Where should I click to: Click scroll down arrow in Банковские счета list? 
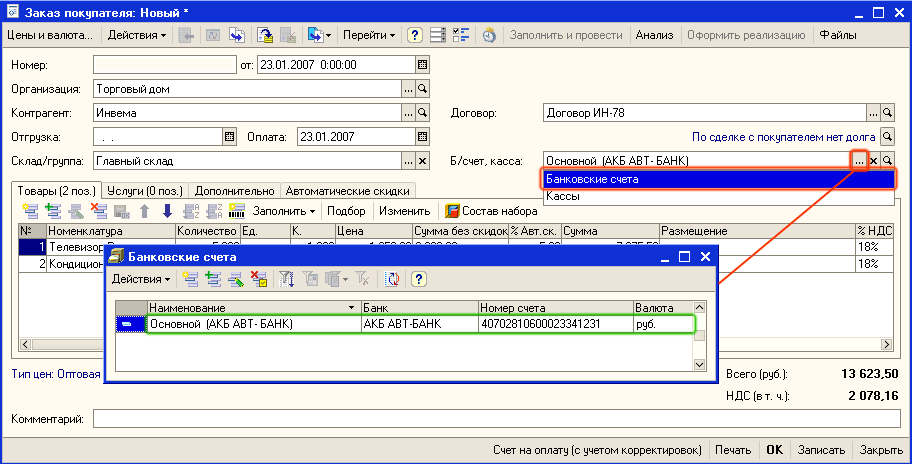(700, 365)
